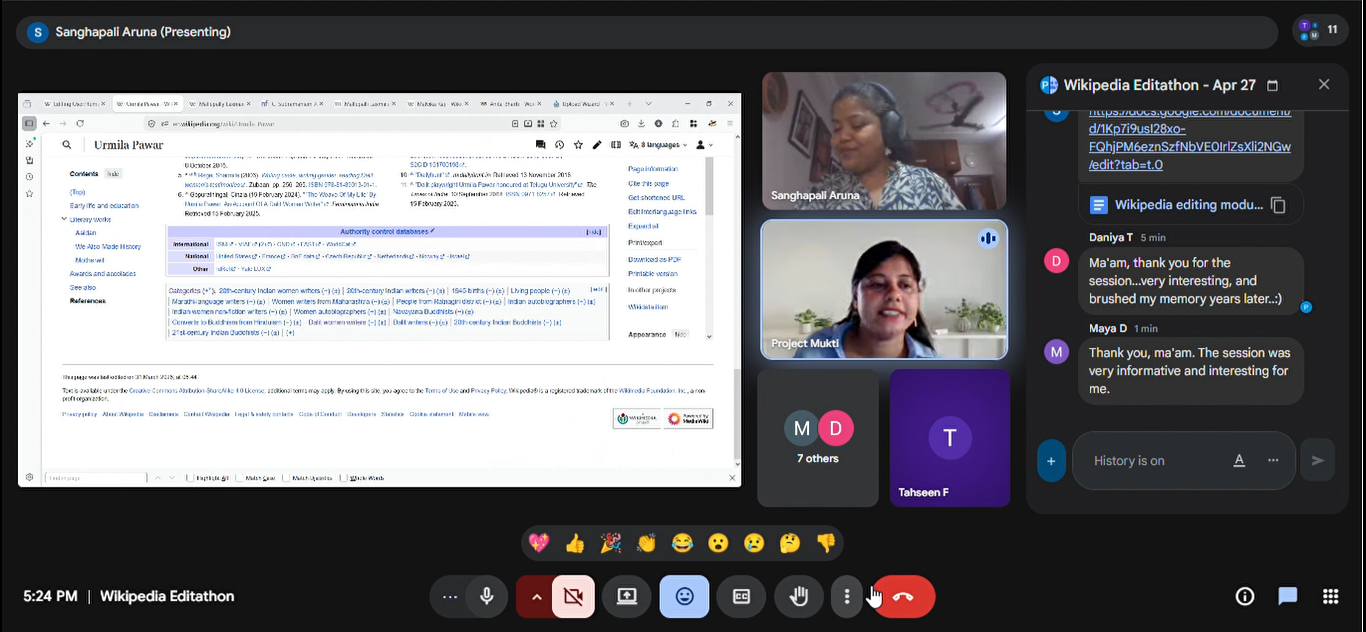
Task: Switch to the Urmila Pawar browser tab
Action: click(x=146, y=103)
